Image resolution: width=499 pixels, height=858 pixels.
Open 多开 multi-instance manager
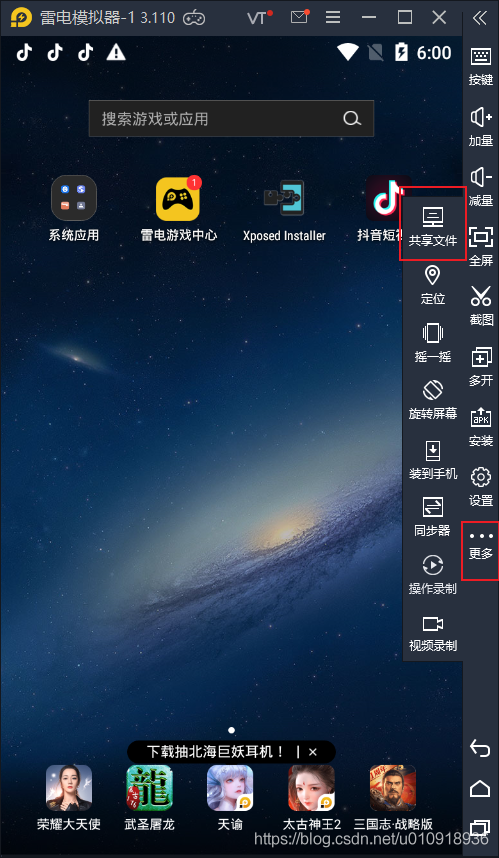481,366
